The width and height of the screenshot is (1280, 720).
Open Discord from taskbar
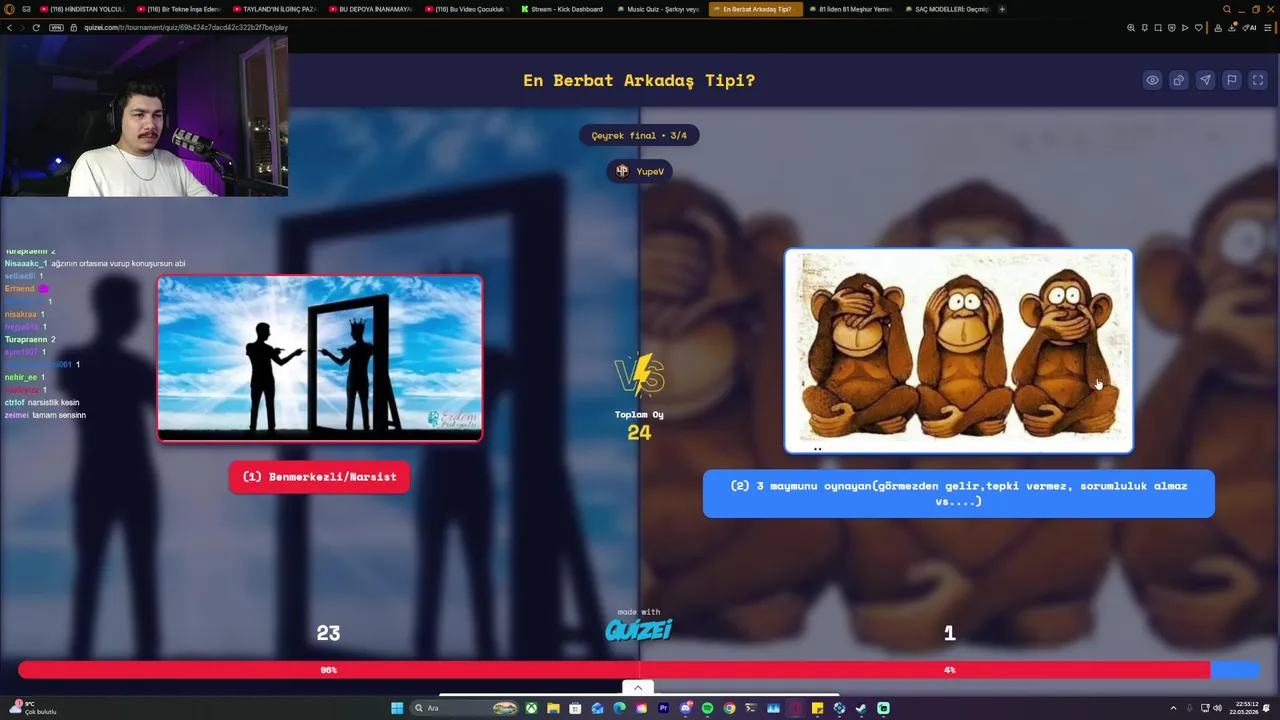(x=685, y=708)
